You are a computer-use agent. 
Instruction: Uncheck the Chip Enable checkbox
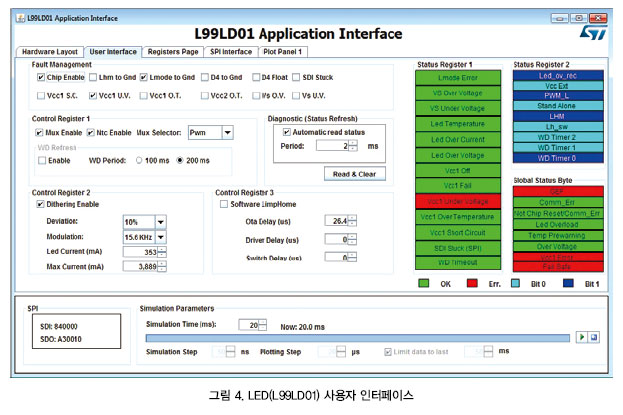point(41,77)
